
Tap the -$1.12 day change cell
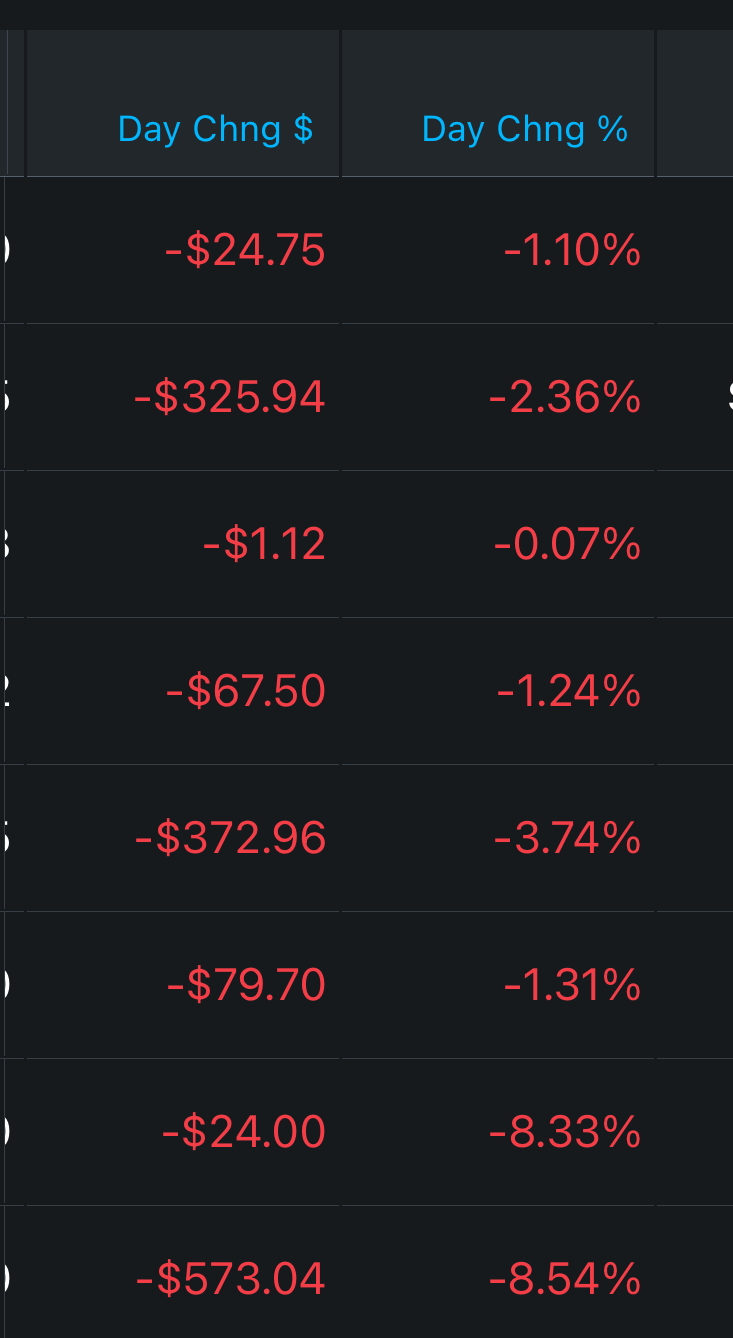(264, 544)
